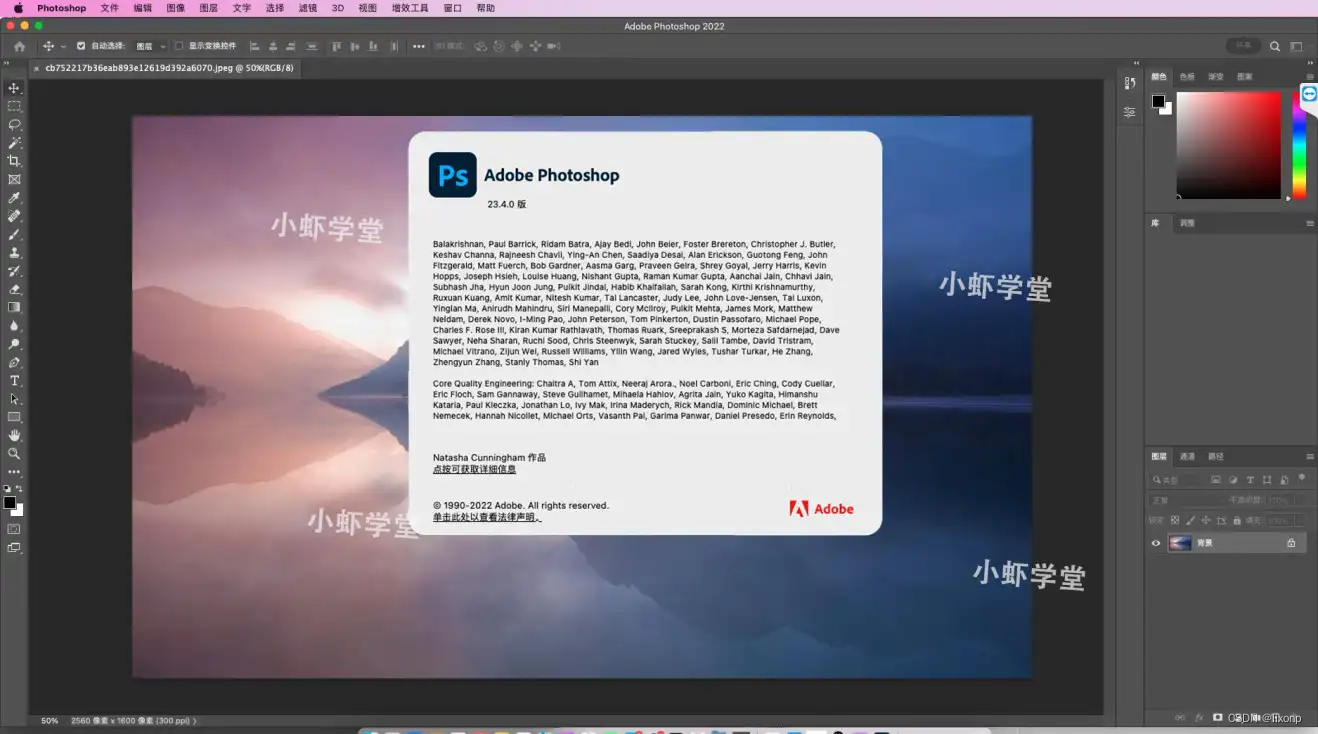Click the 单击此处以查看法律声明 link
The width and height of the screenshot is (1318, 734).
pyautogui.click(x=487, y=517)
